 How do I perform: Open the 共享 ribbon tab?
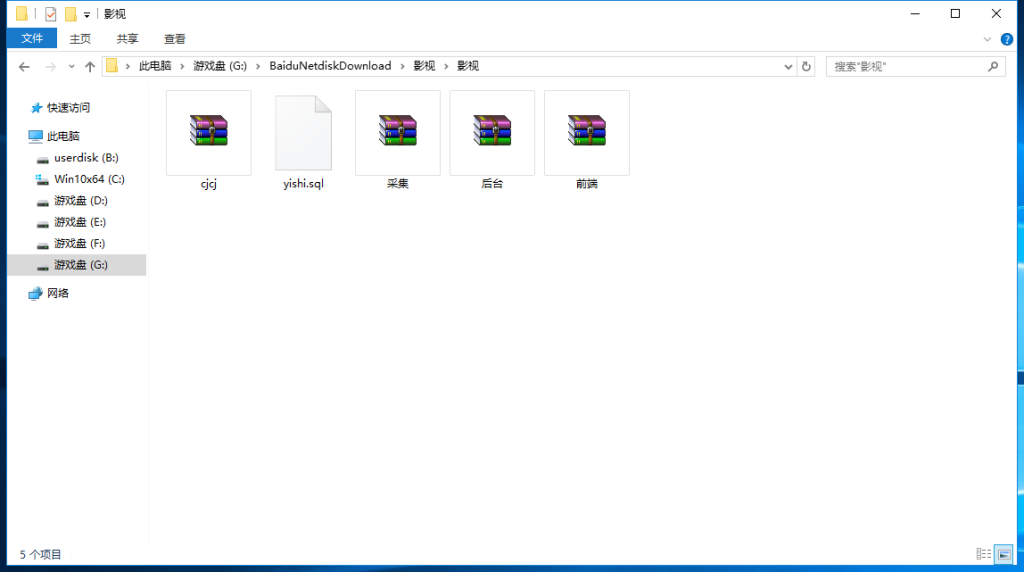[x=127, y=39]
